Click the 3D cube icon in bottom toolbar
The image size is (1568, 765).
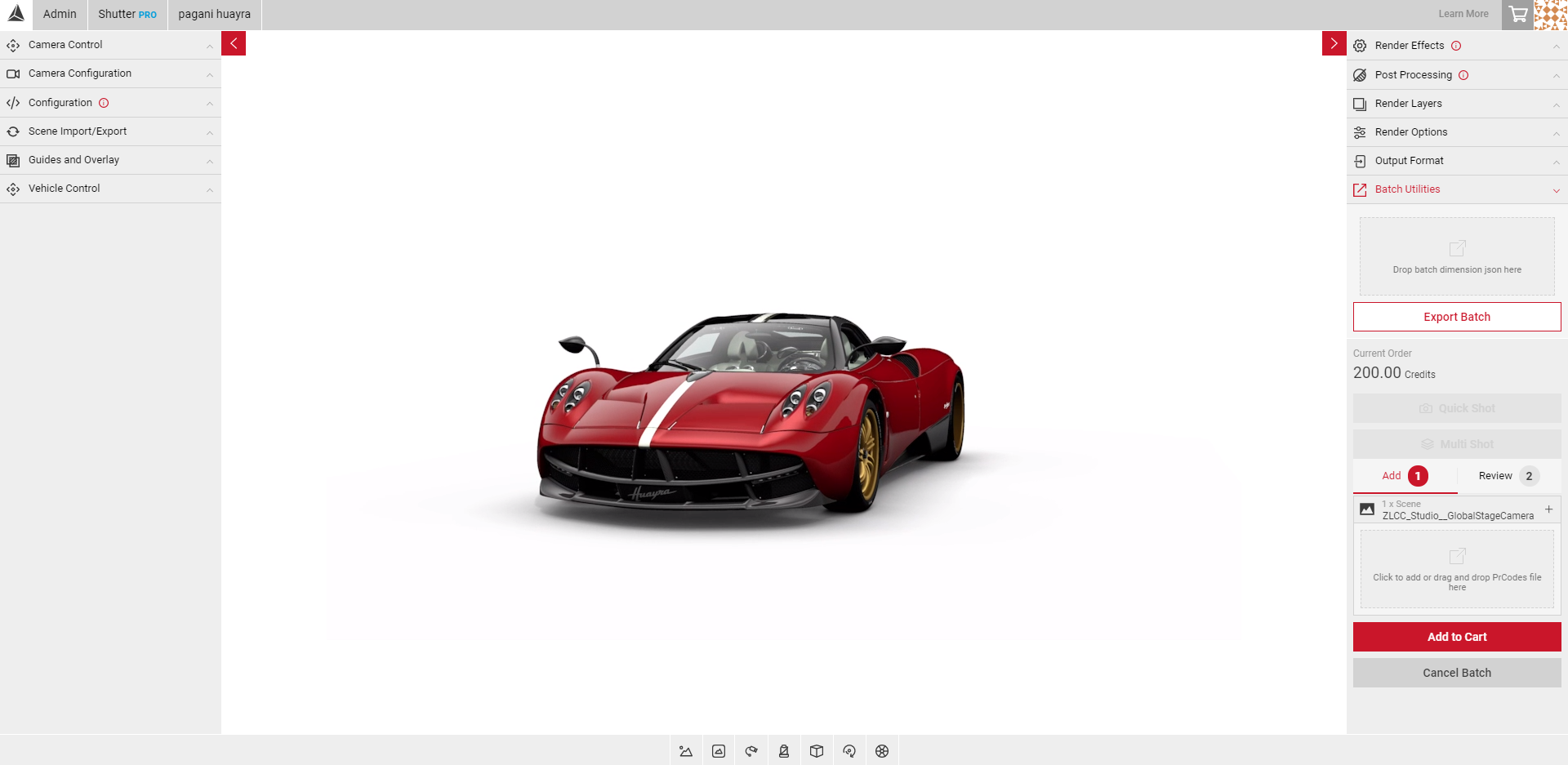pos(817,751)
